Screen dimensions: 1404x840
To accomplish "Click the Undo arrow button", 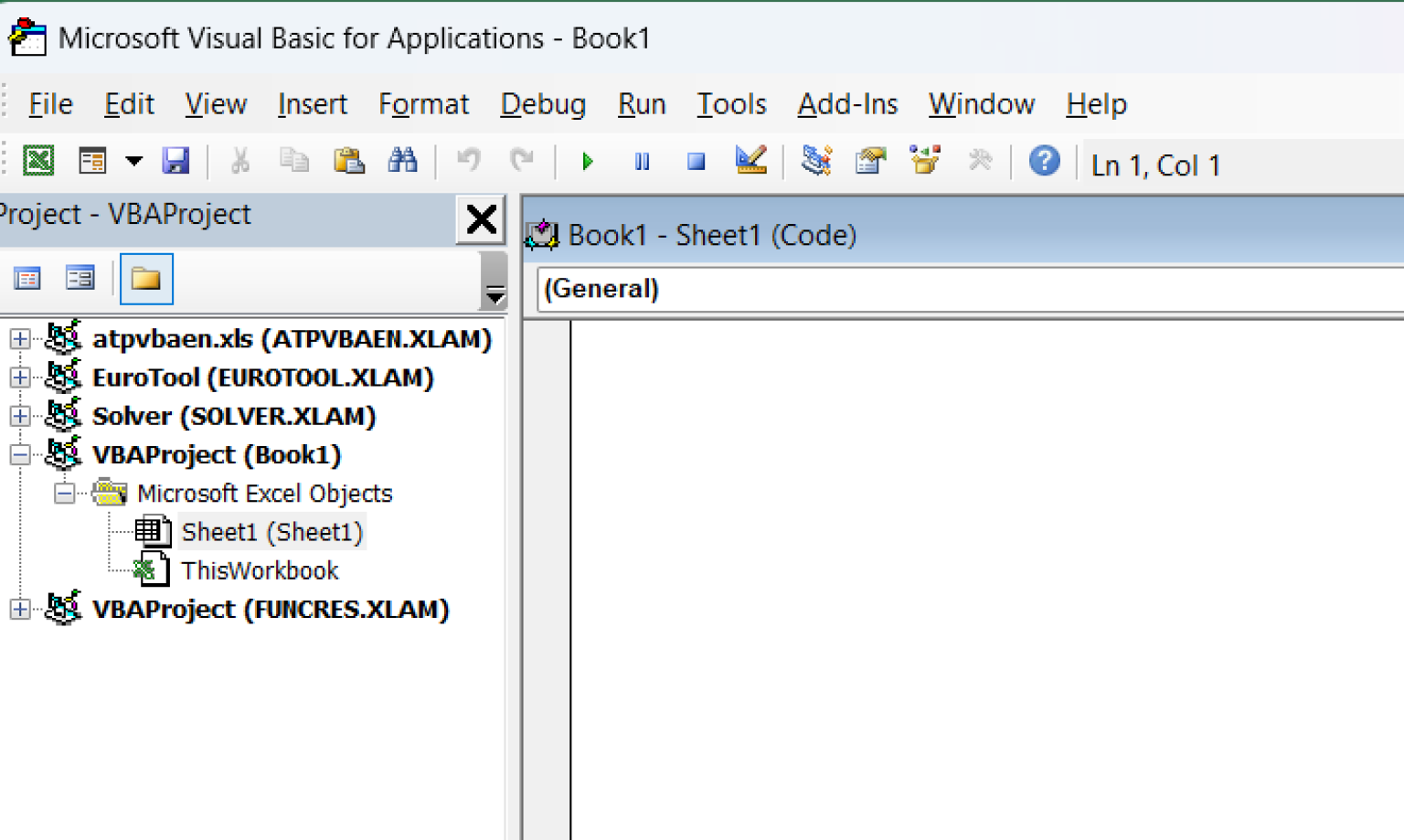I will (468, 160).
